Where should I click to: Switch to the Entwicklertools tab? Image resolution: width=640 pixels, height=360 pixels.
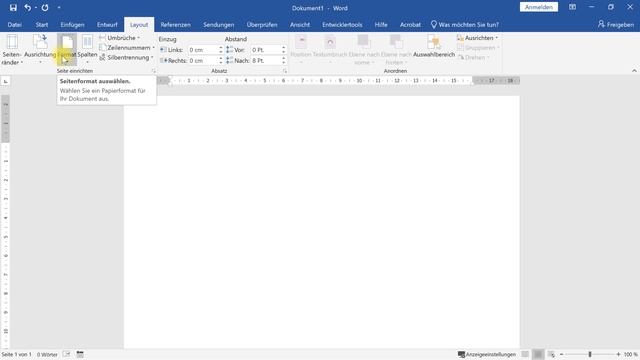[342, 24]
